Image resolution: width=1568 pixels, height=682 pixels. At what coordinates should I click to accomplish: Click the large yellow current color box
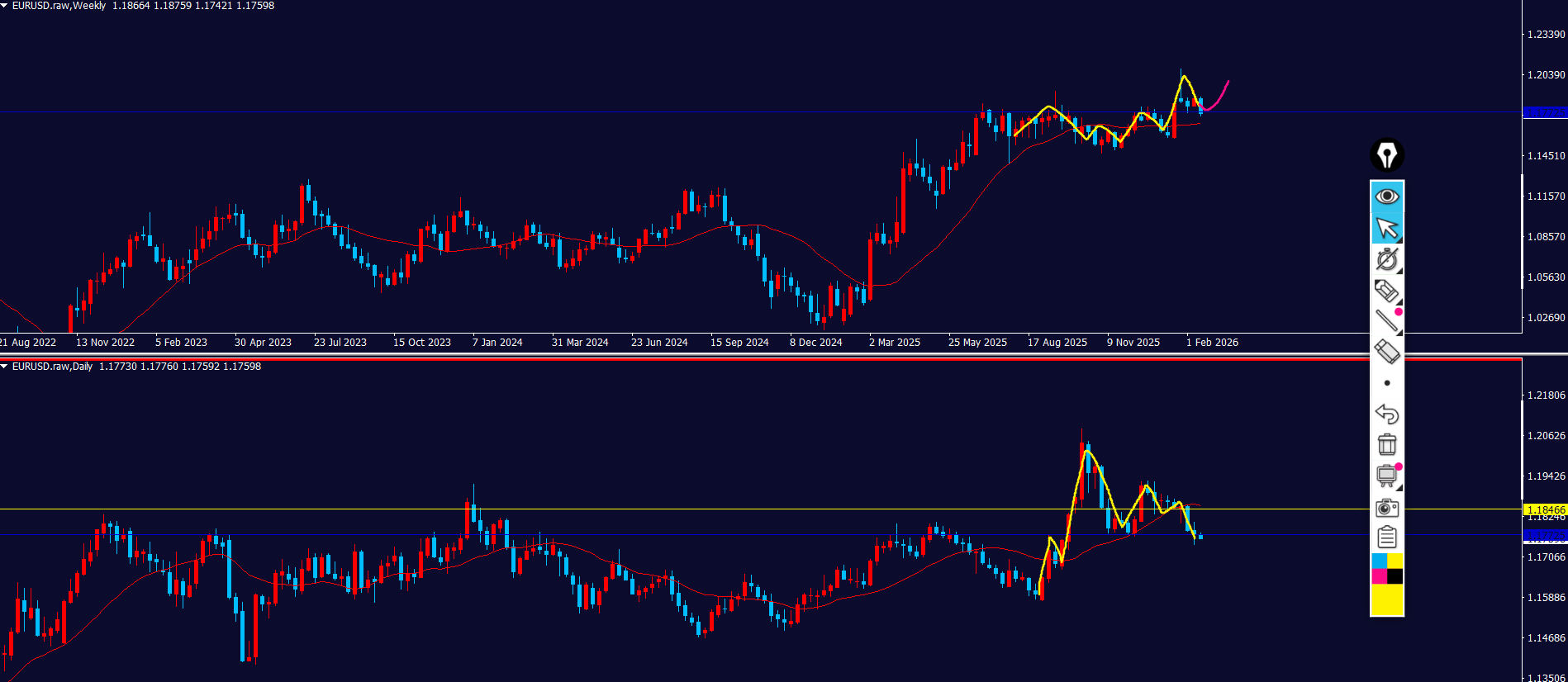coord(1387,599)
